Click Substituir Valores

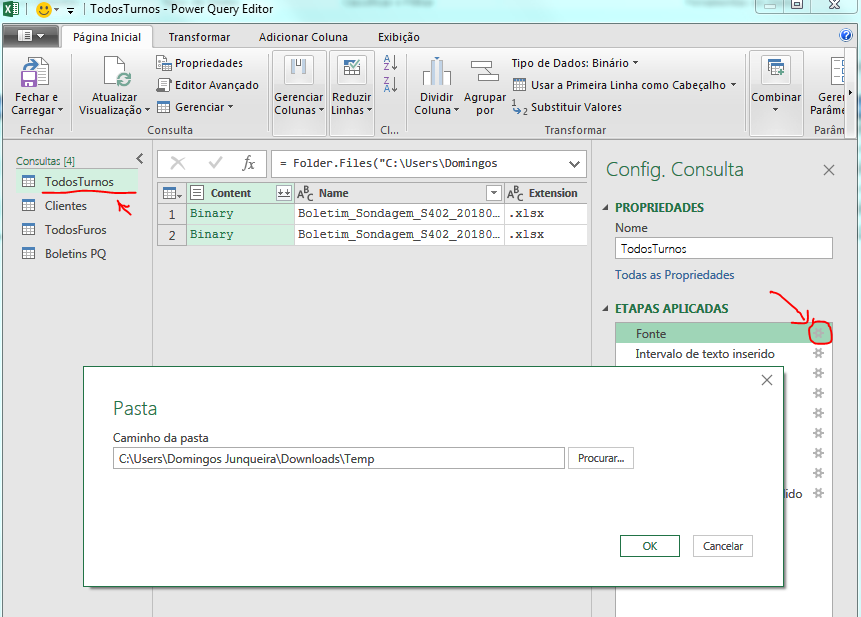pyautogui.click(x=567, y=107)
